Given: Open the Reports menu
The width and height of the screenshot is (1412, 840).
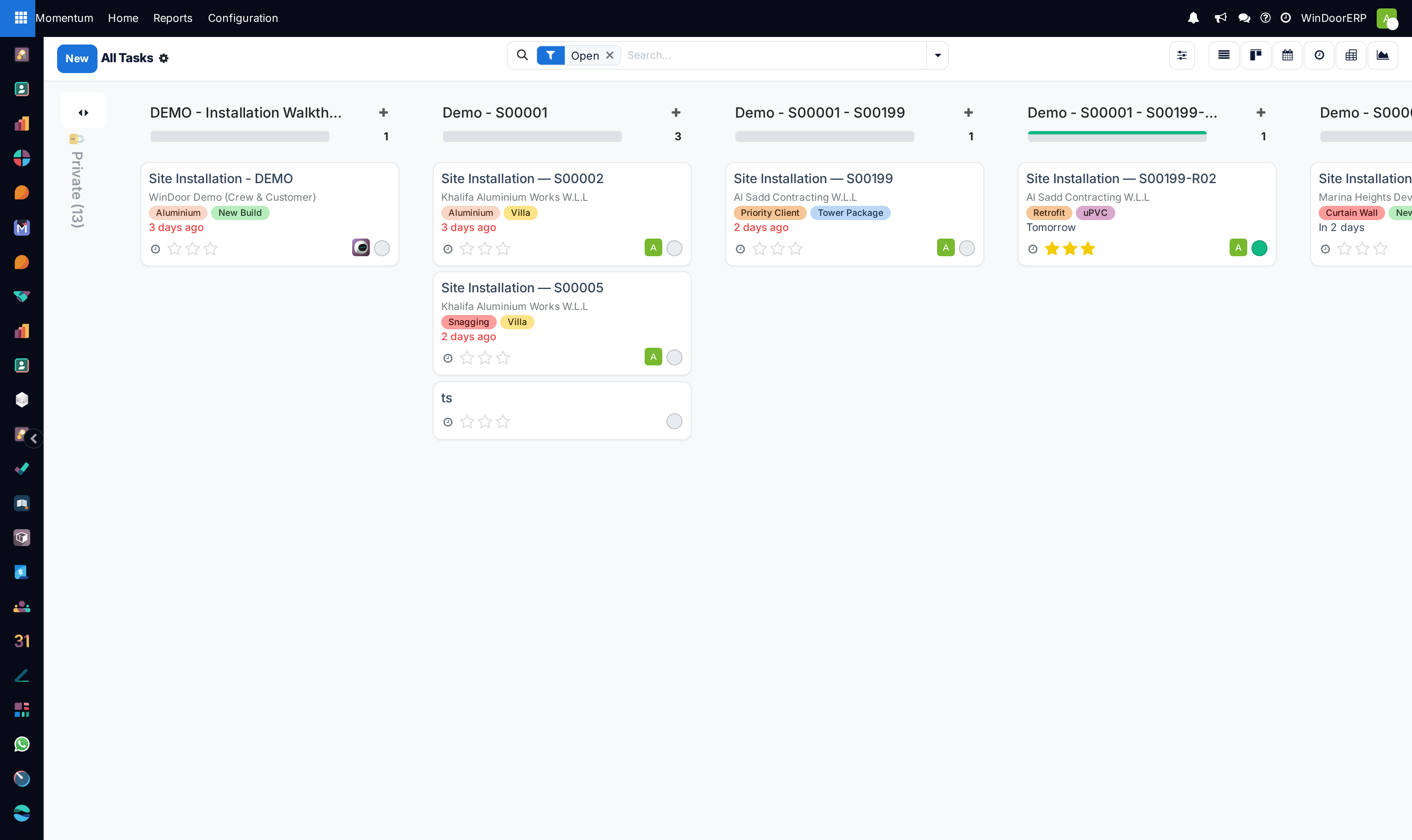Looking at the screenshot, I should [x=173, y=18].
